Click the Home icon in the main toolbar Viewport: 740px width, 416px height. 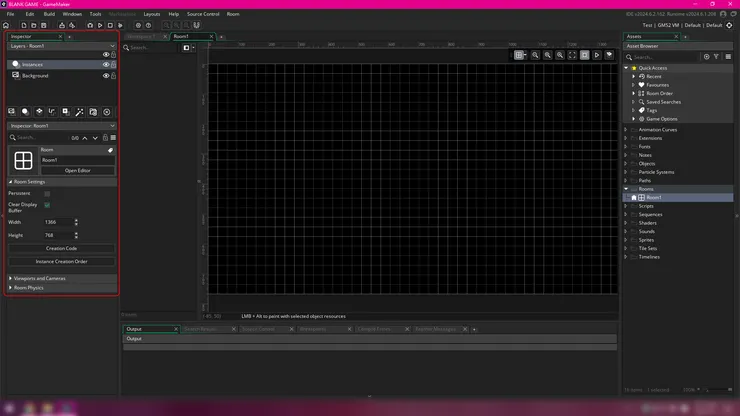[7, 25]
